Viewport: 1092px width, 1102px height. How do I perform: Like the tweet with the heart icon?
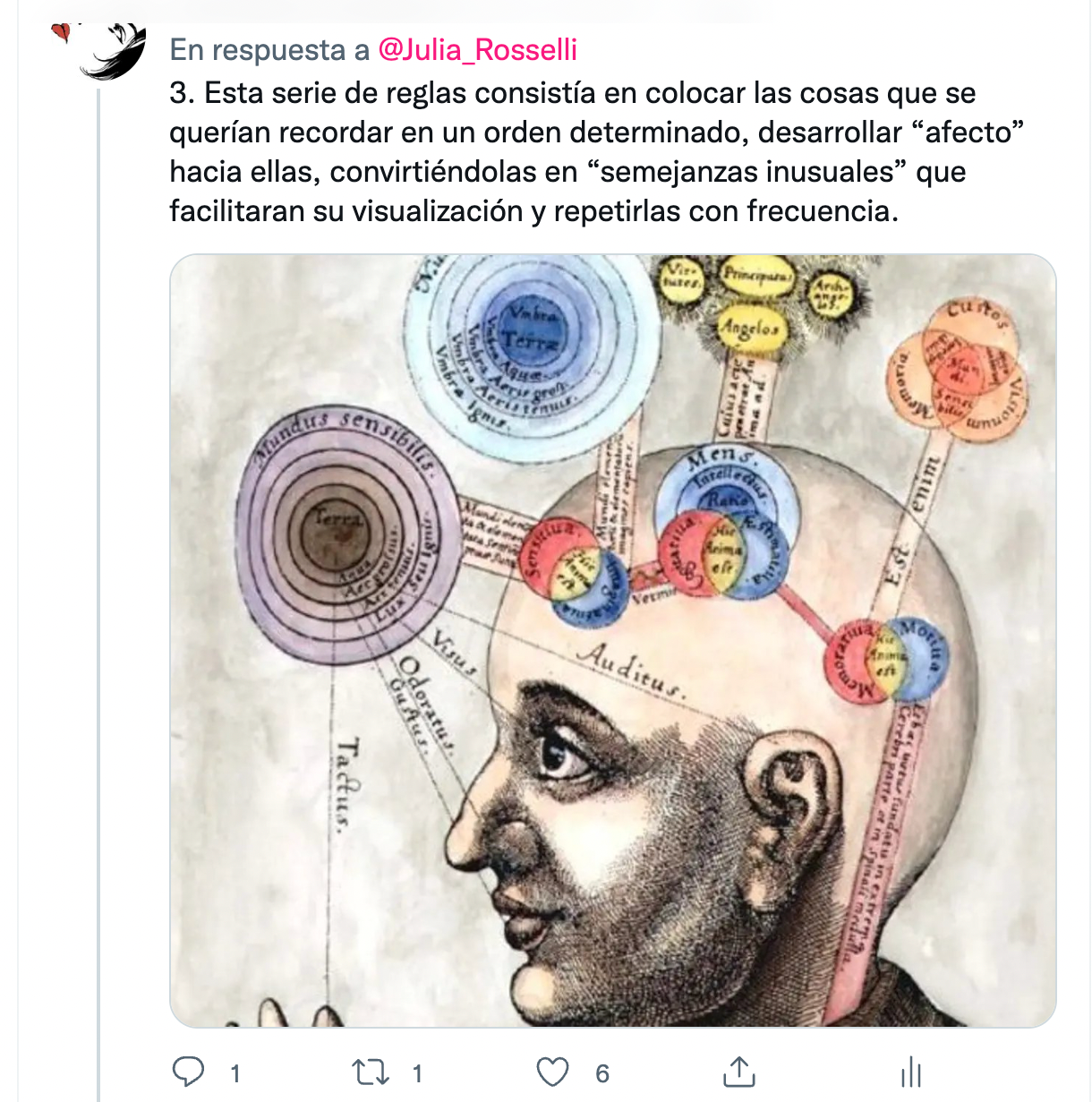pyautogui.click(x=552, y=1072)
